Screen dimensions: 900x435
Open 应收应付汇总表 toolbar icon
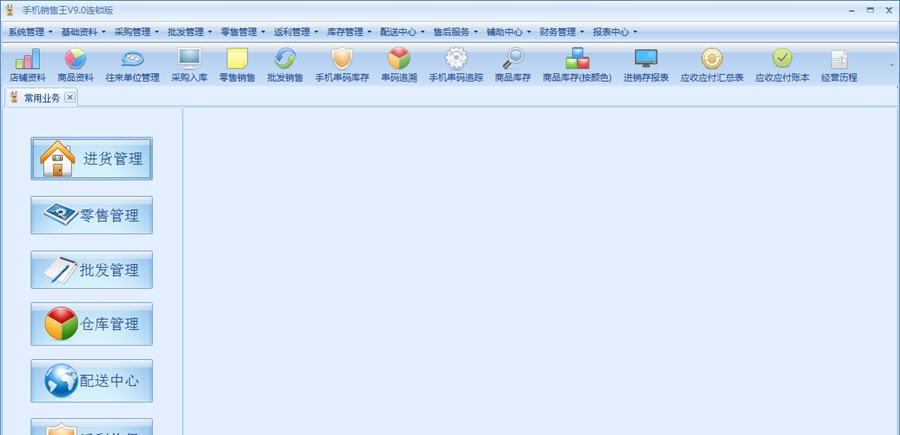712,65
